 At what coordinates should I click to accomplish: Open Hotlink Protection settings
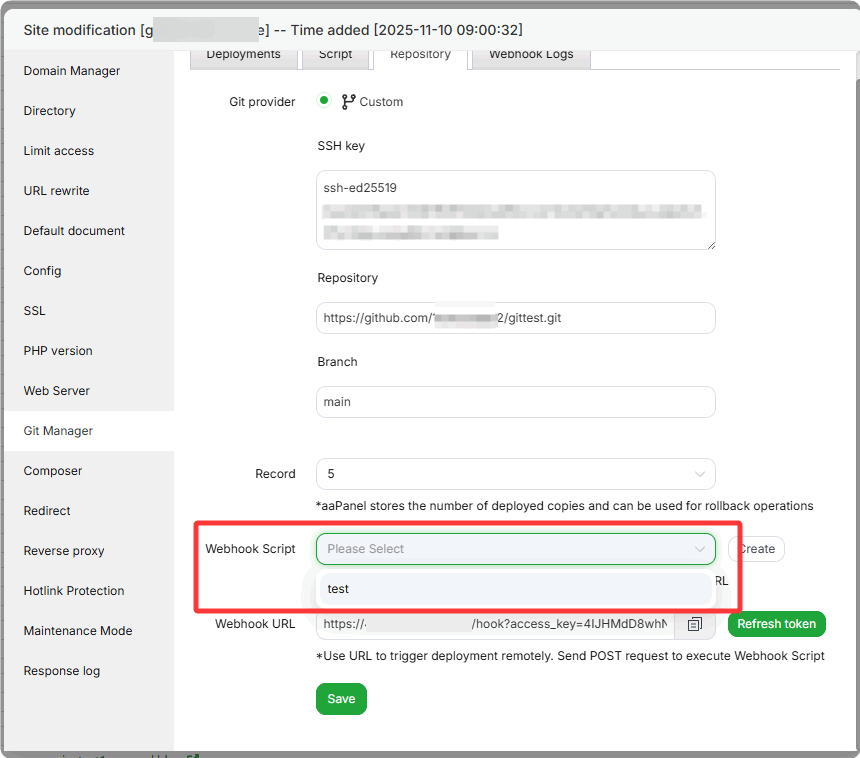pyautogui.click(x=74, y=591)
